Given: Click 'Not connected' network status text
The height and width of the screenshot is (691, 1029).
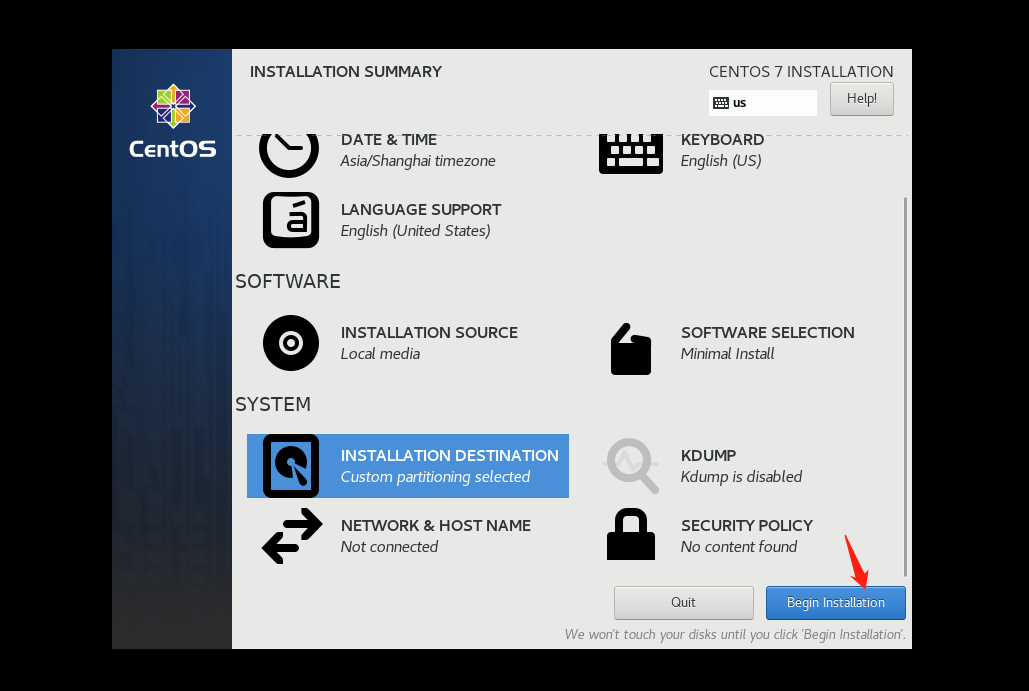Looking at the screenshot, I should (x=389, y=547).
